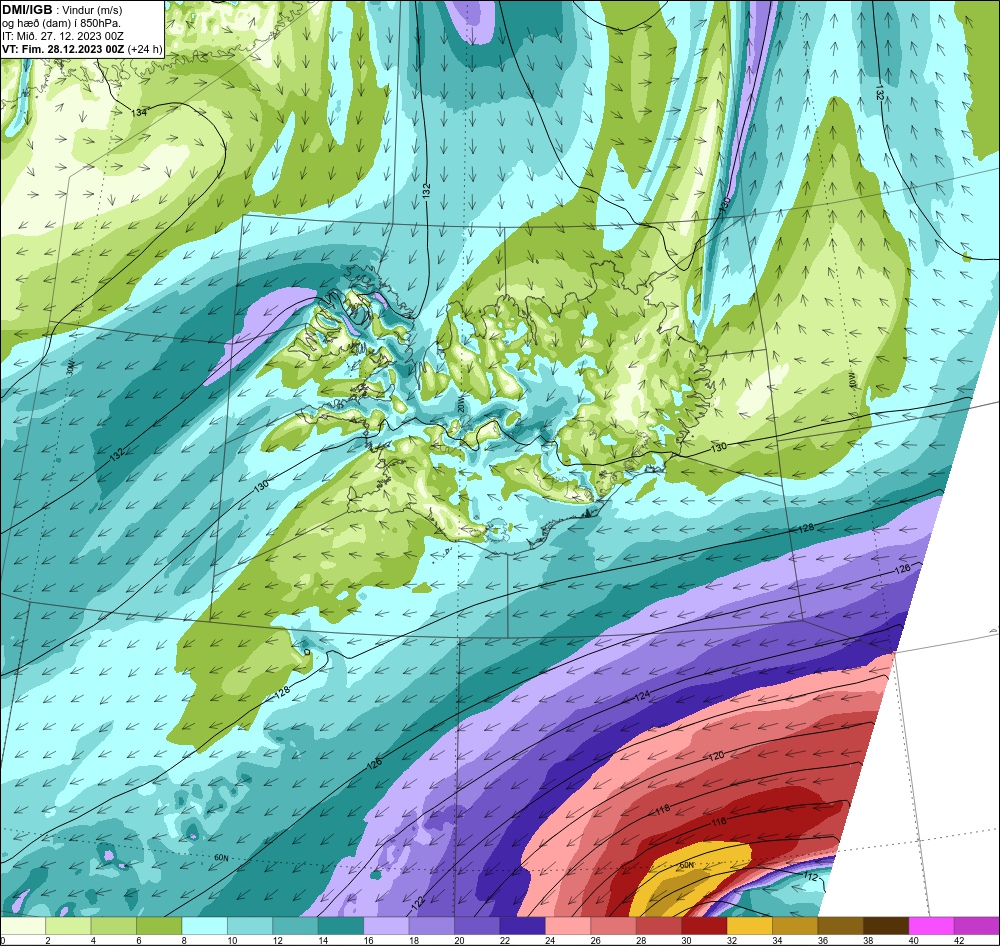Click the 'DMI/IGB : Vindur (m/s)' title text

coord(62,10)
